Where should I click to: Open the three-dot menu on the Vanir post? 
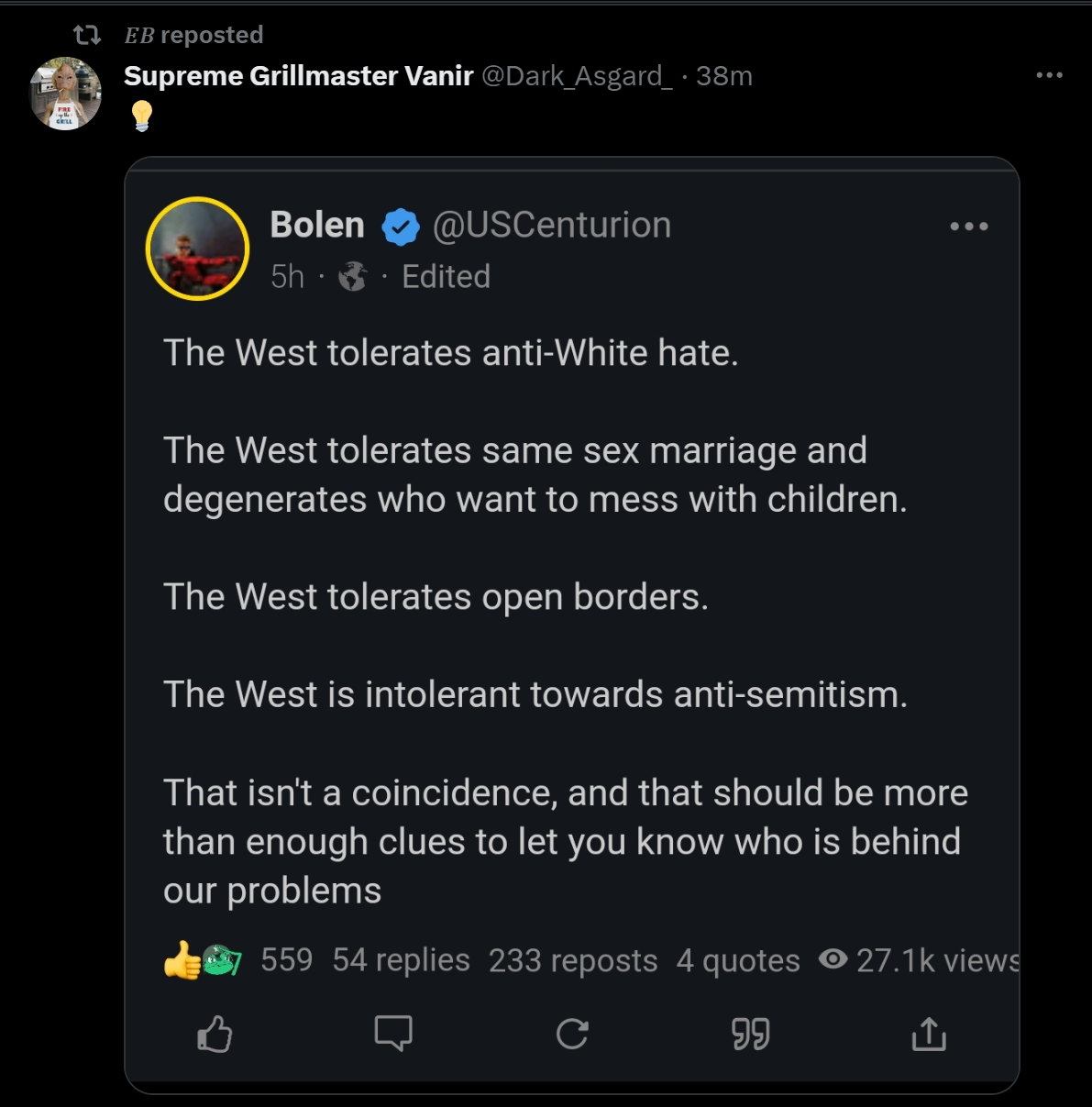coord(1049,75)
